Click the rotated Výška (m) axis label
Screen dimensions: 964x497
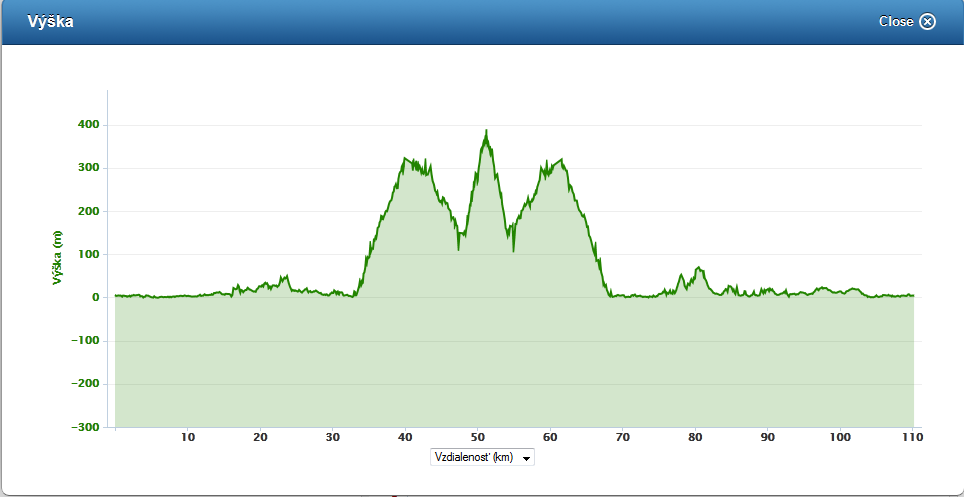58,255
